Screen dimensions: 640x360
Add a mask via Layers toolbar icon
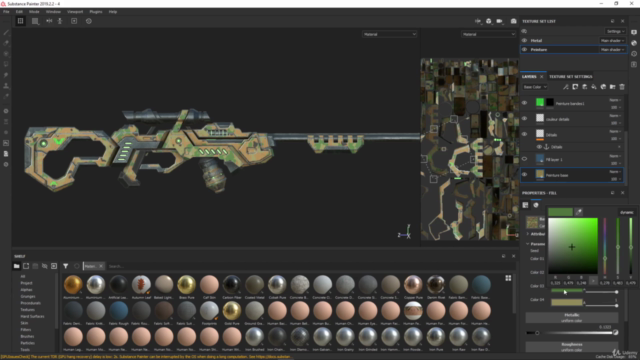point(575,87)
